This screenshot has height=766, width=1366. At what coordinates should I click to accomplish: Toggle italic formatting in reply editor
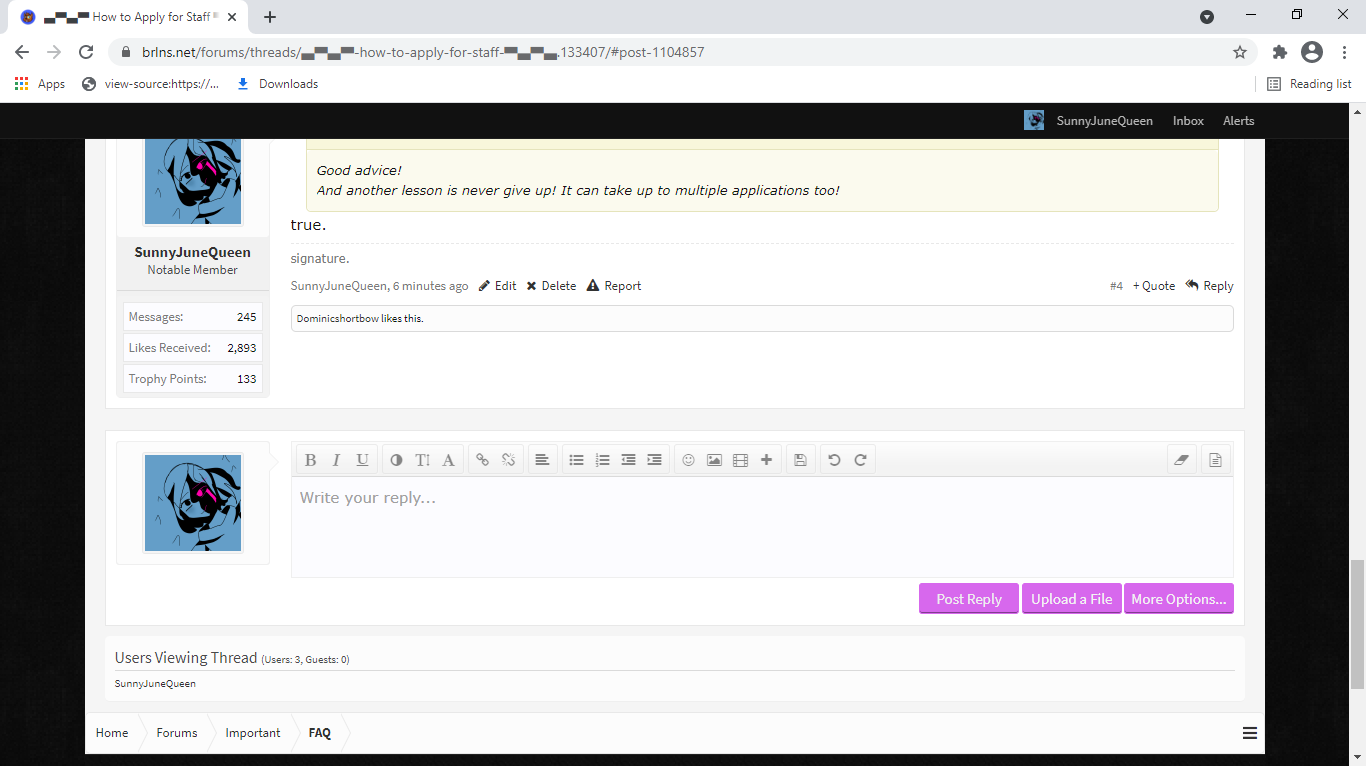coord(336,460)
